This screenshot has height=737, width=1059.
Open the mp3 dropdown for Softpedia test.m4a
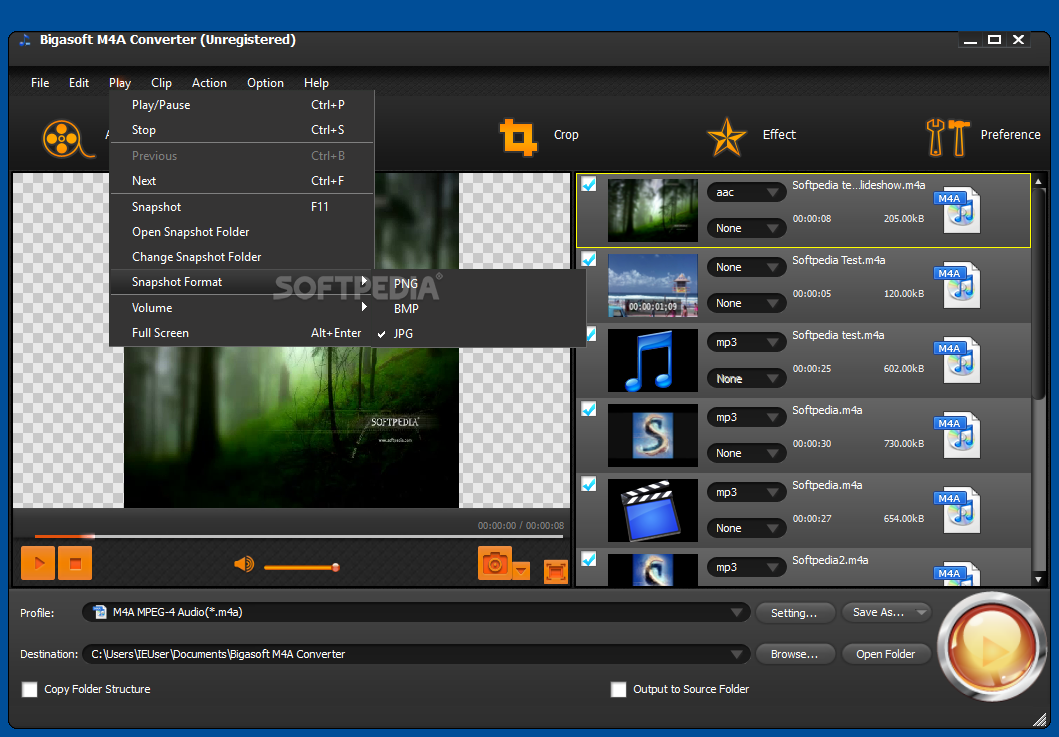(x=746, y=342)
